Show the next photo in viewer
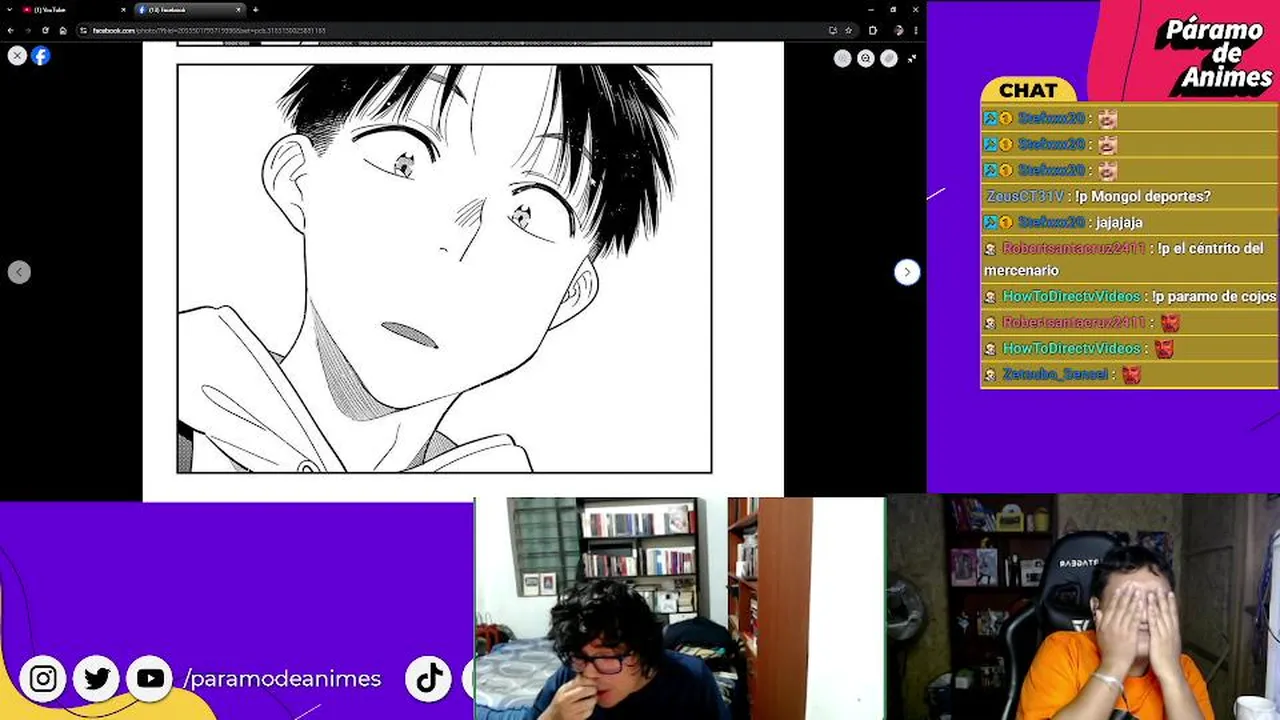 pyautogui.click(x=907, y=272)
